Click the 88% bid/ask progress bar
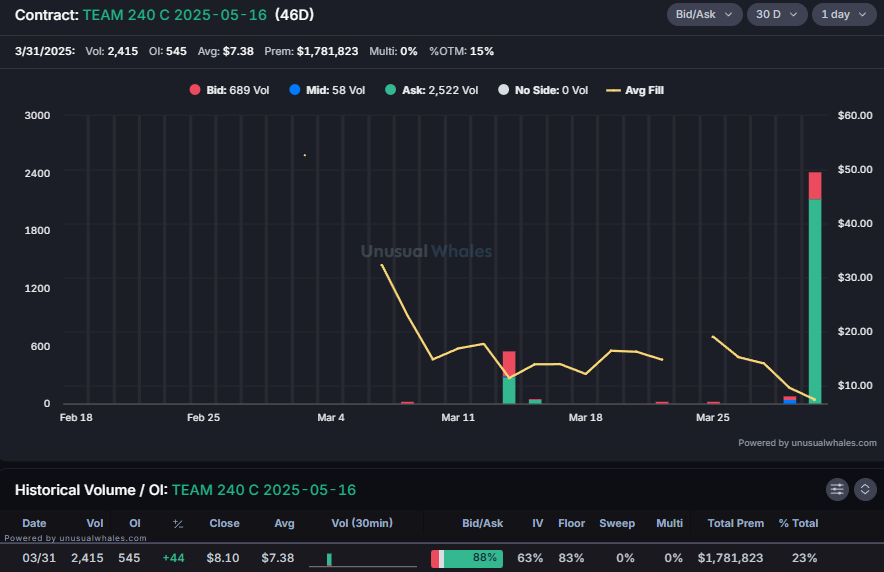The height and width of the screenshot is (572, 884). pyautogui.click(x=467, y=558)
